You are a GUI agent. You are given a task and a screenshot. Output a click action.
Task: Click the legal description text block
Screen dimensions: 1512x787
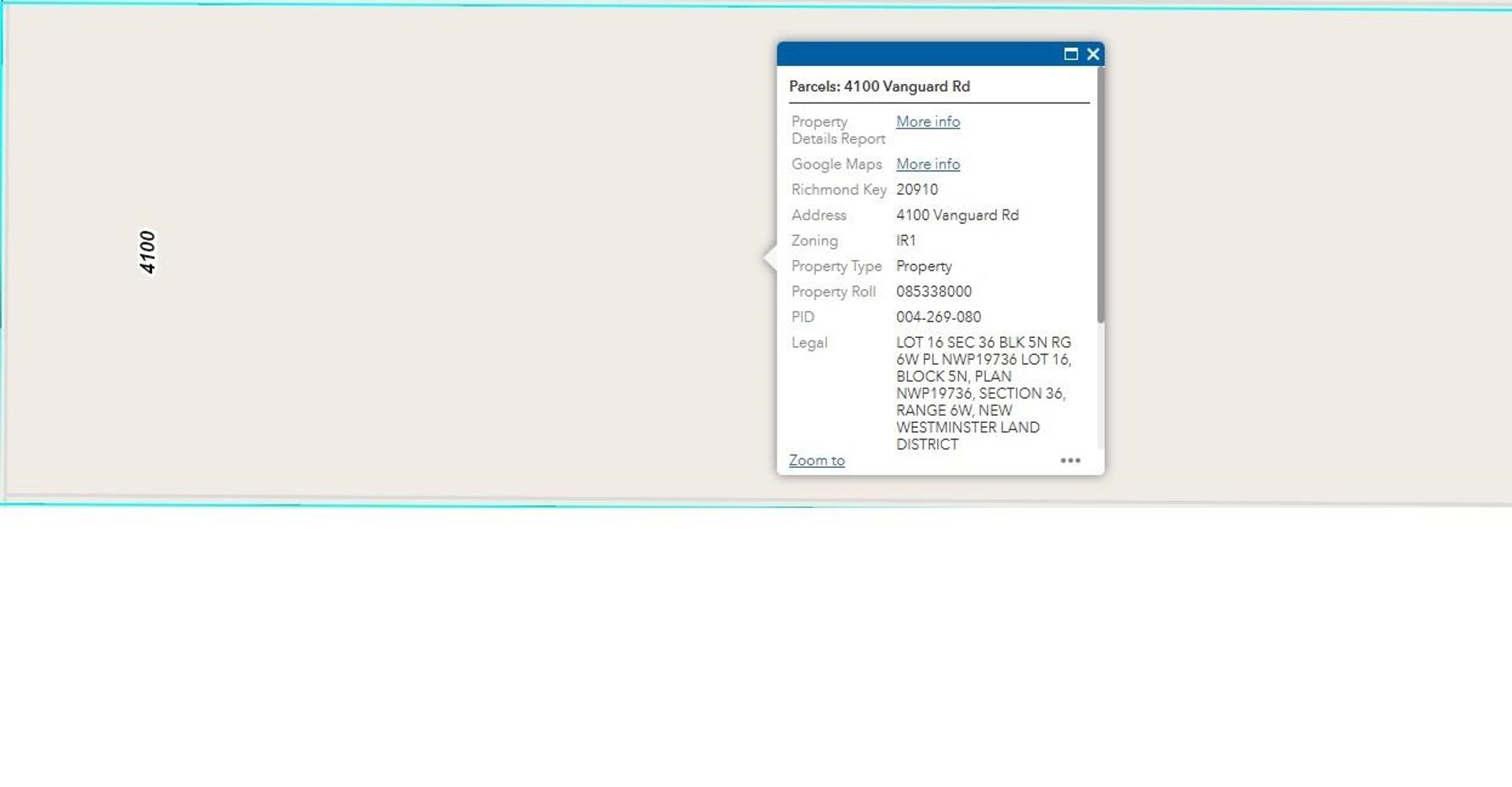click(x=983, y=393)
